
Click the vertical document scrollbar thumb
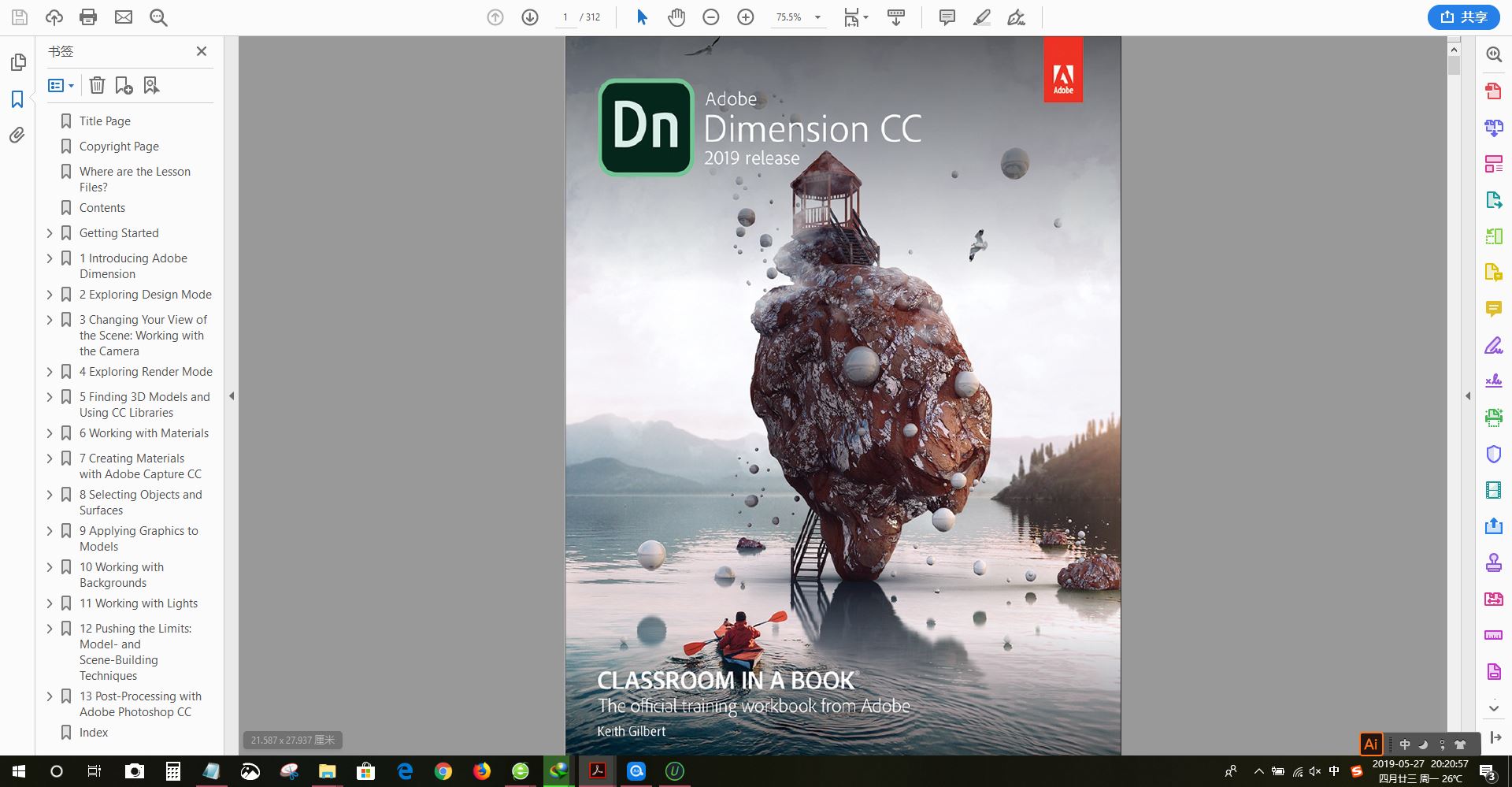[1454, 65]
